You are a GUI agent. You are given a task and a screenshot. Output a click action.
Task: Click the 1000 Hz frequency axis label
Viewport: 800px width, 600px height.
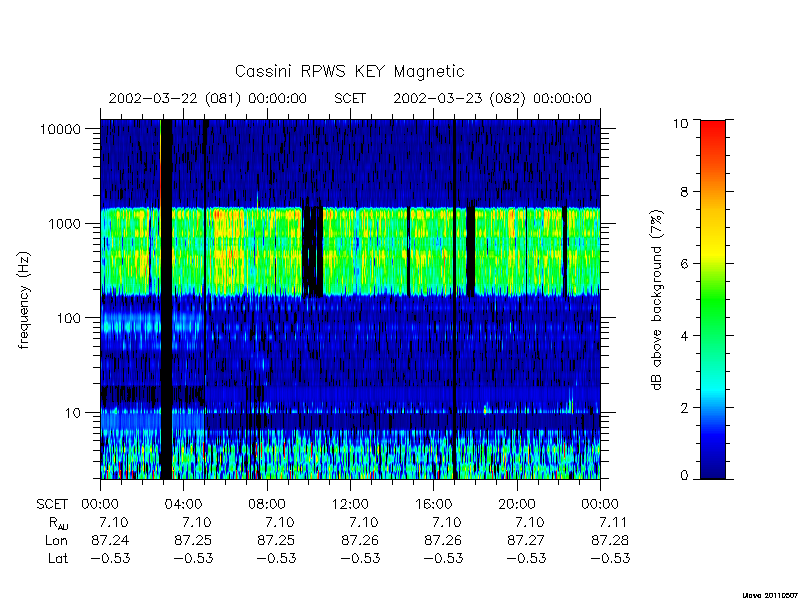point(65,224)
